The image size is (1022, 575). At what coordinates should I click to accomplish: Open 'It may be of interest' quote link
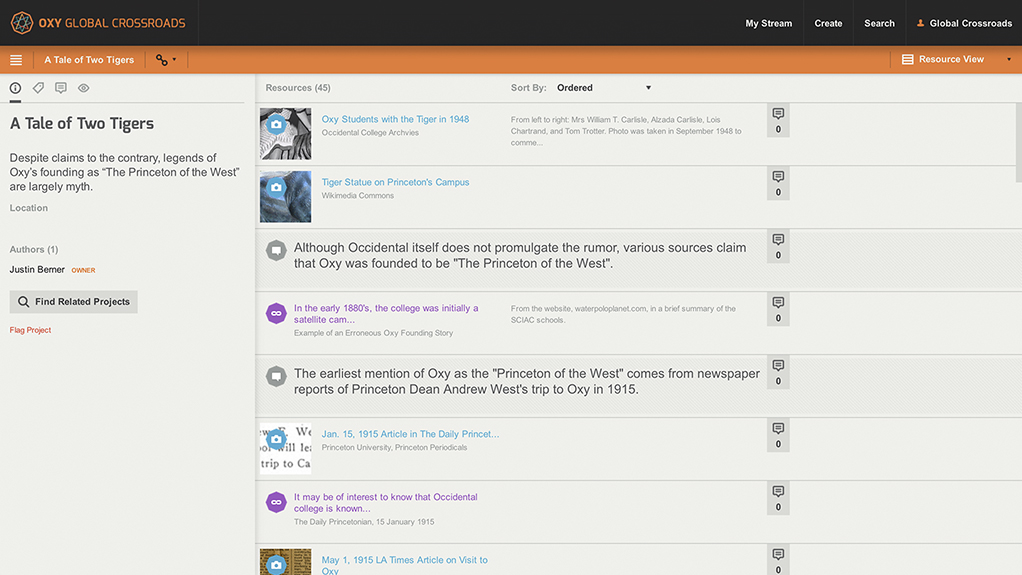385,503
